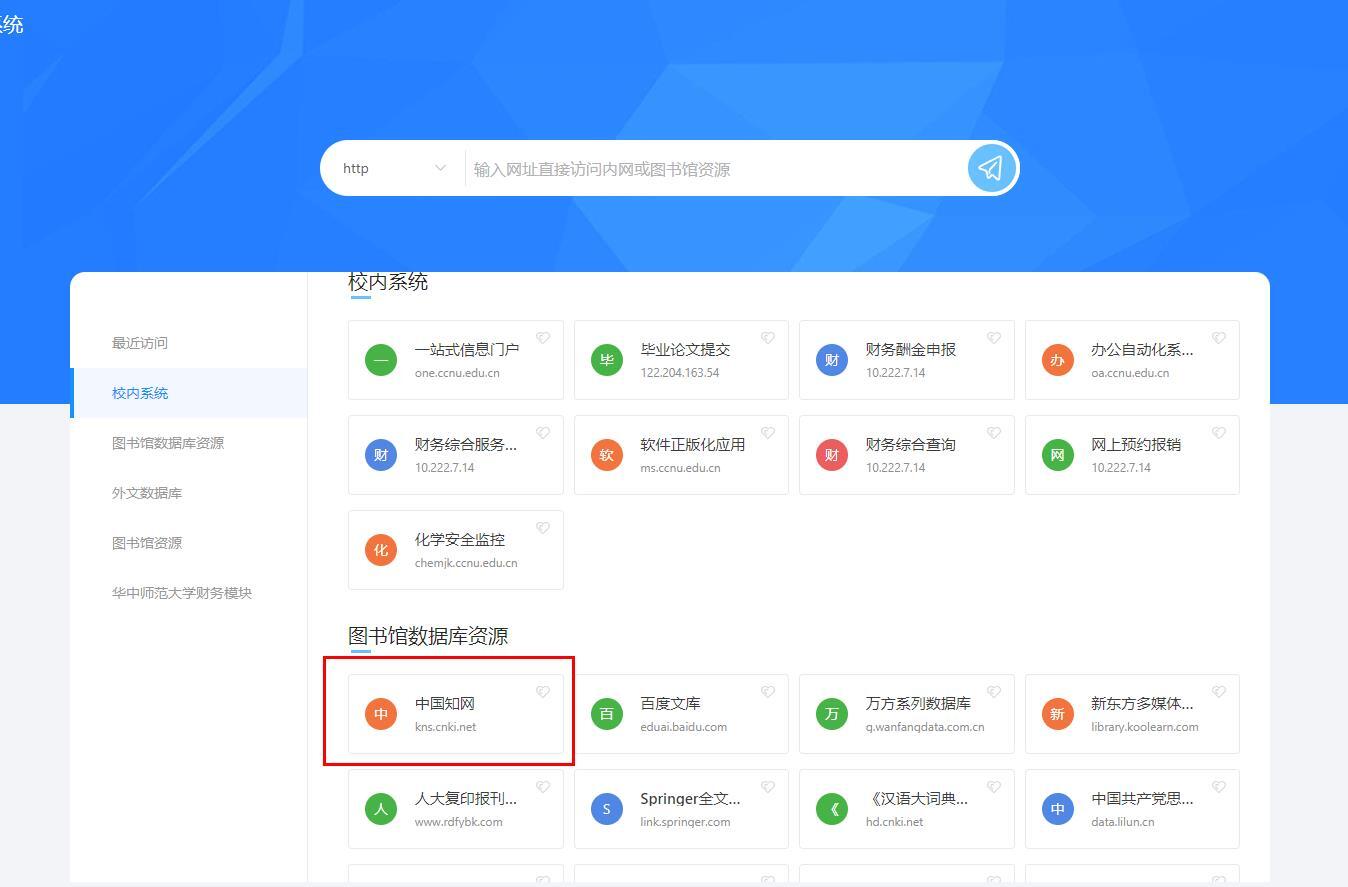
Task: Open 最近访问 in the sidebar
Action: click(140, 343)
